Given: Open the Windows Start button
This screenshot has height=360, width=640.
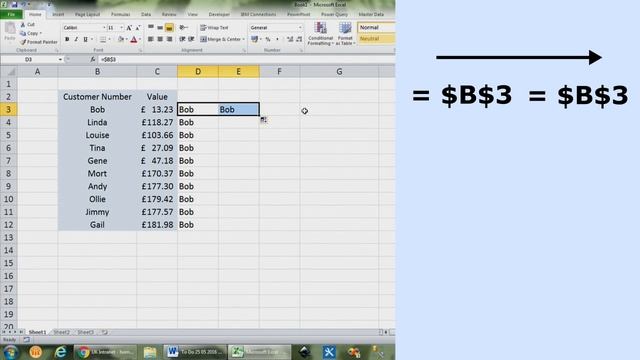Looking at the screenshot, I should point(10,352).
